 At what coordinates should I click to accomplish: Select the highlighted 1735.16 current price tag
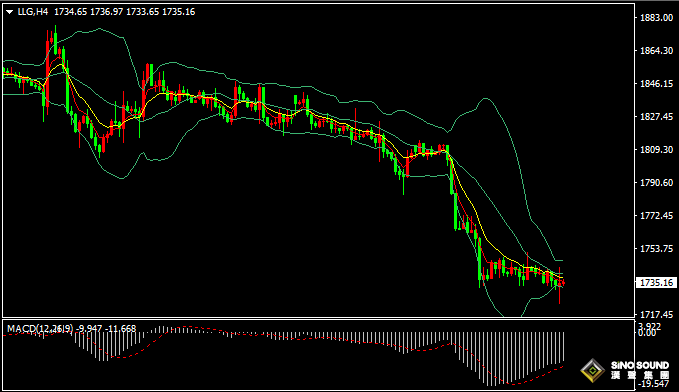(656, 282)
